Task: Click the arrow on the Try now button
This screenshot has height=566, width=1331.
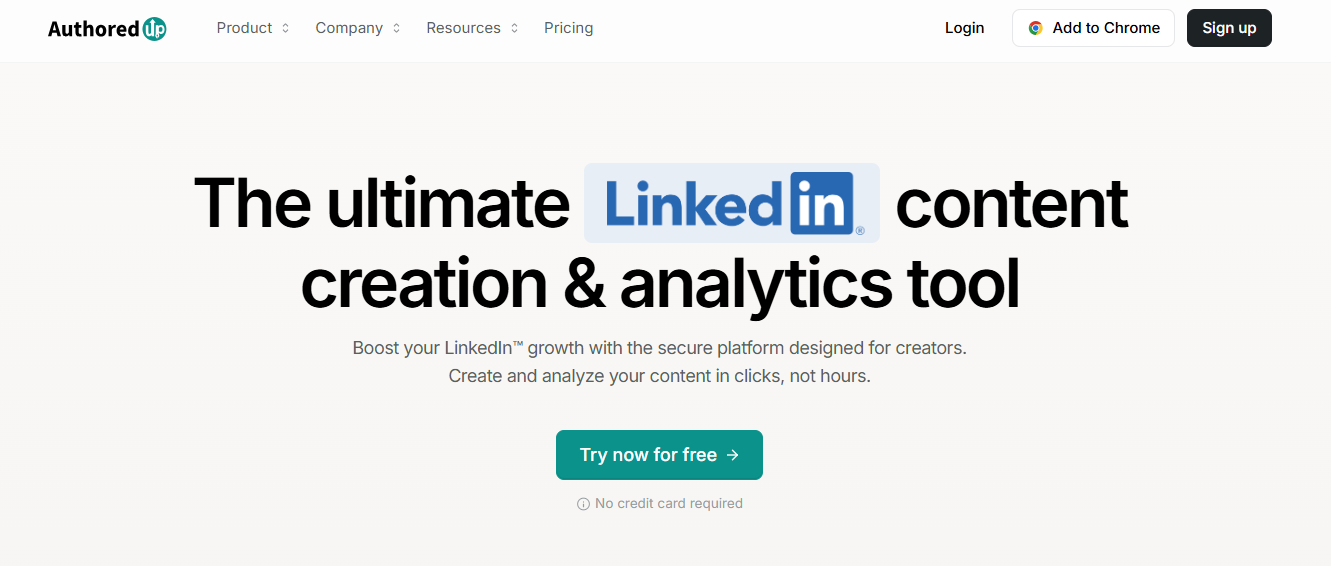Action: [733, 455]
